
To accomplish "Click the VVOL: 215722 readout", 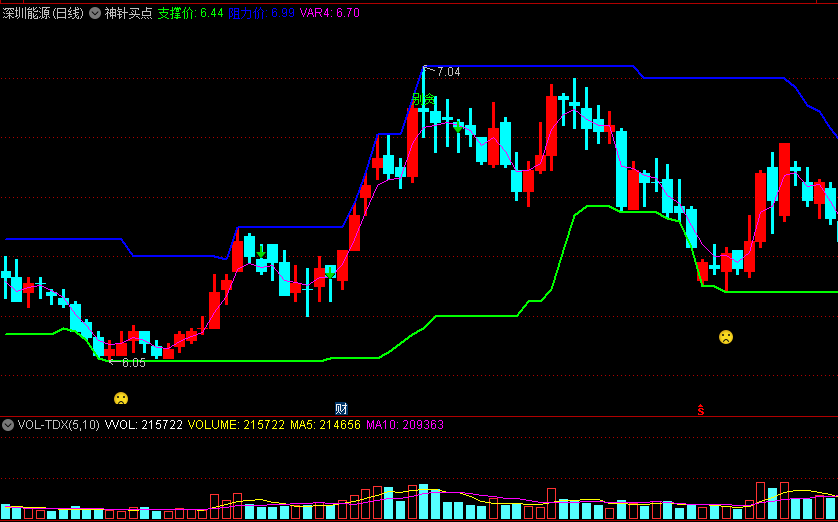I will [144, 425].
